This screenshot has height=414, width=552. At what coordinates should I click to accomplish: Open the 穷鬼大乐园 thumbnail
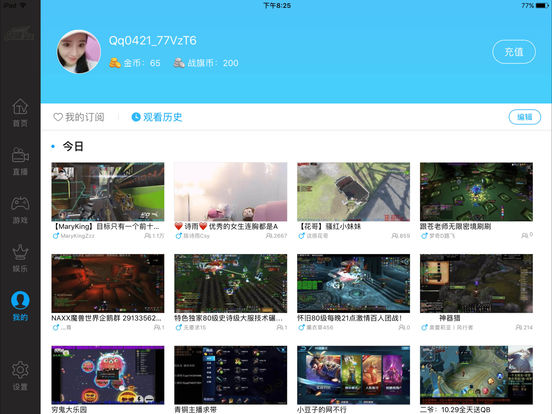click(108, 375)
